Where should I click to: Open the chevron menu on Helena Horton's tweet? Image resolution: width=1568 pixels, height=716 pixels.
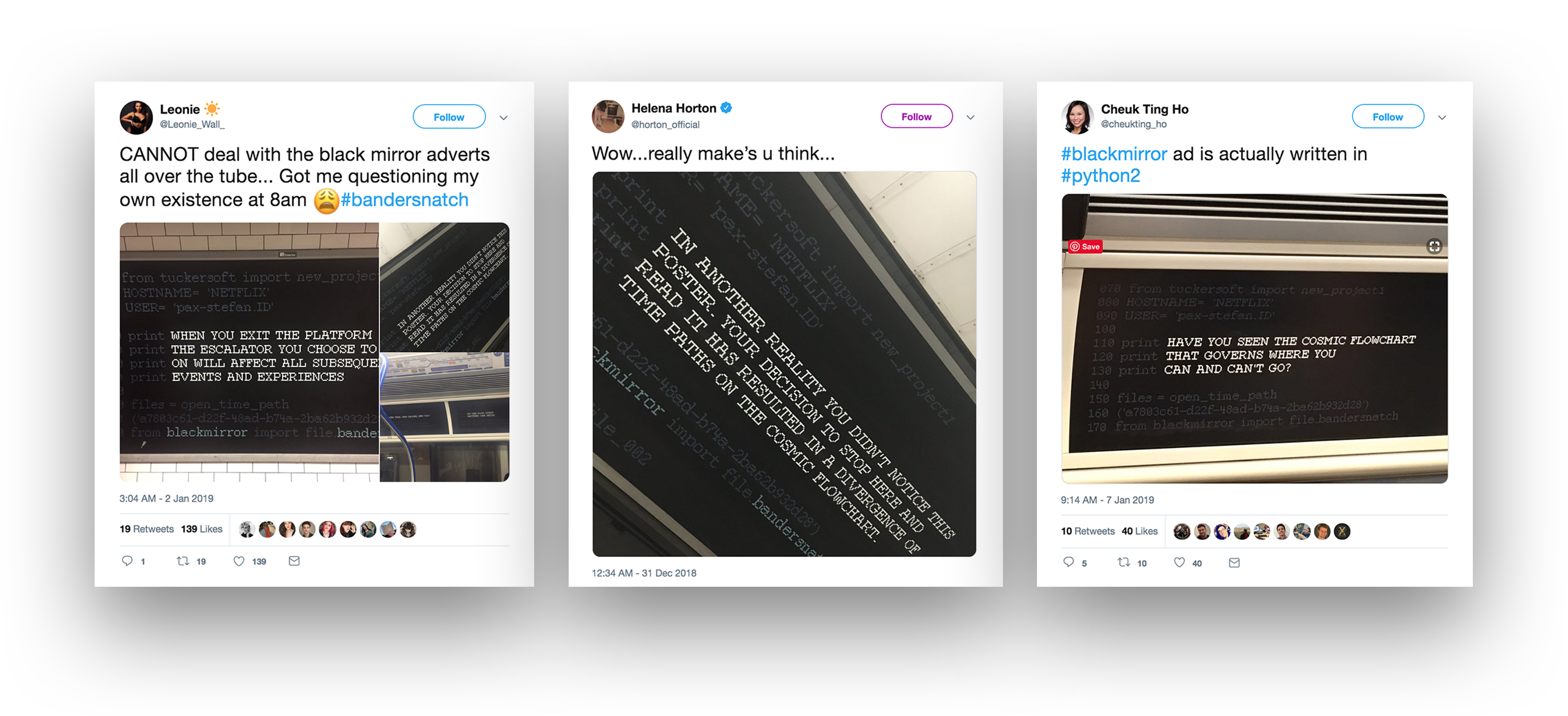click(970, 118)
